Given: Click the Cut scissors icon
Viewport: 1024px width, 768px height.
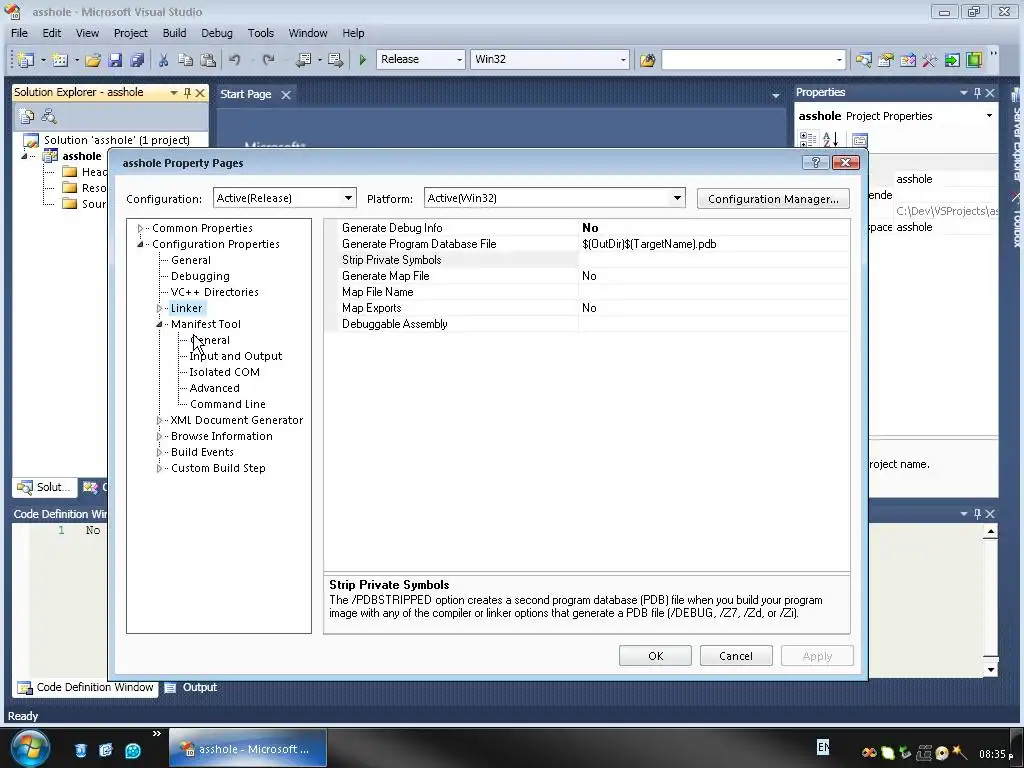Looking at the screenshot, I should (163, 59).
